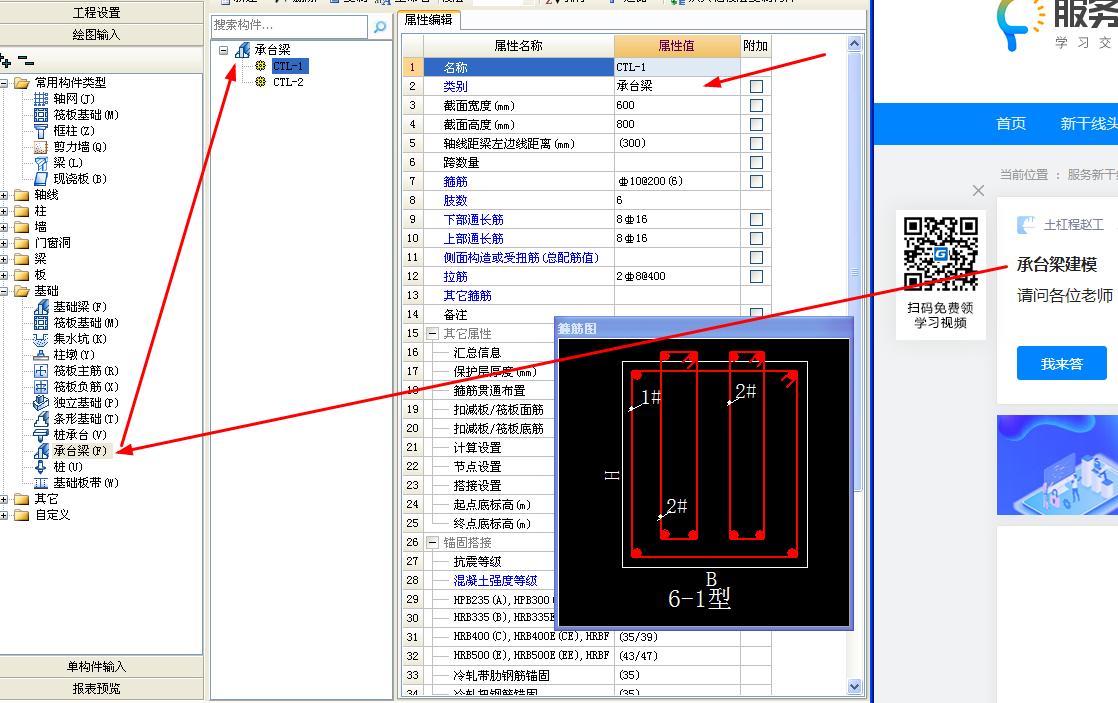Collapse the 常用构件类型 folder
1118x703 pixels.
[x=4, y=83]
